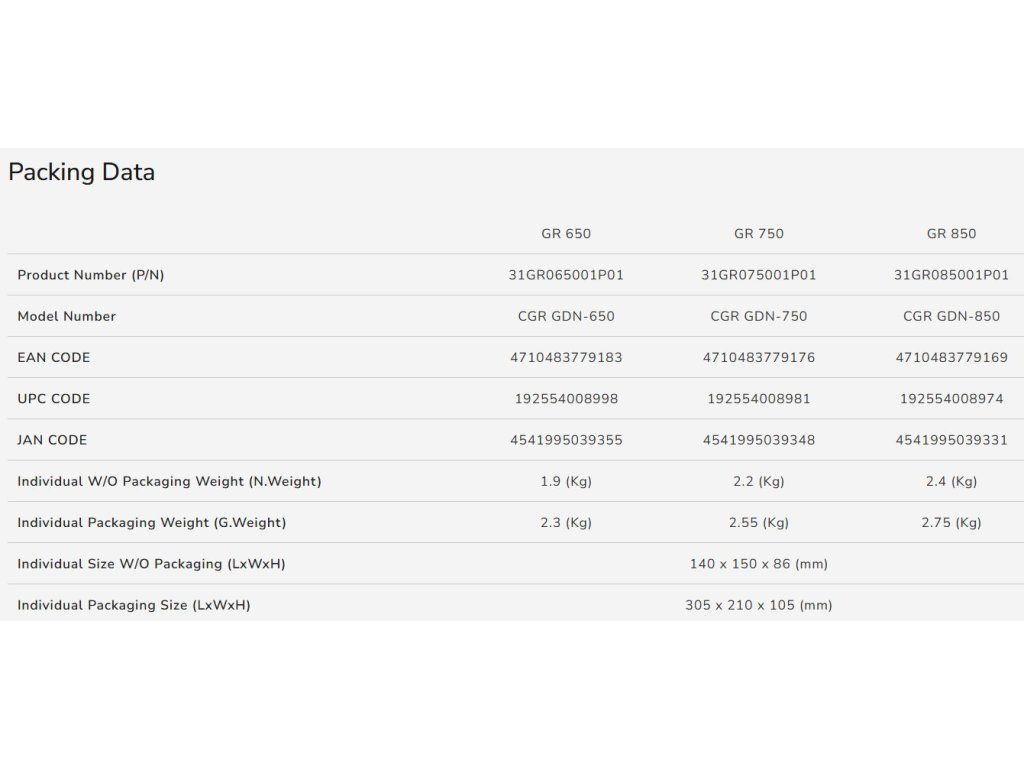
Task: Select the GR 650 column header
Action: tap(566, 234)
